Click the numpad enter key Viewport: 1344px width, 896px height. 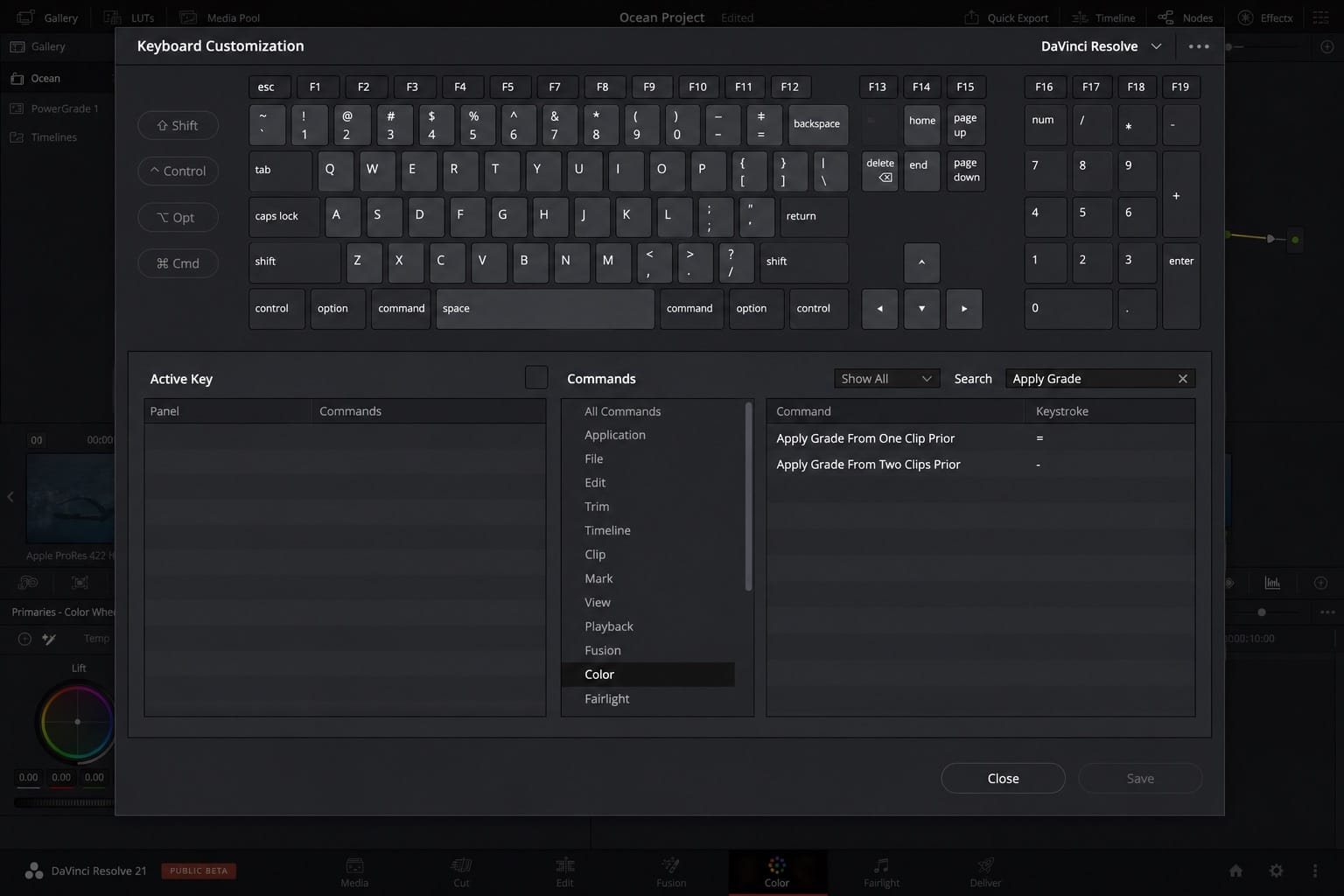click(x=1181, y=285)
